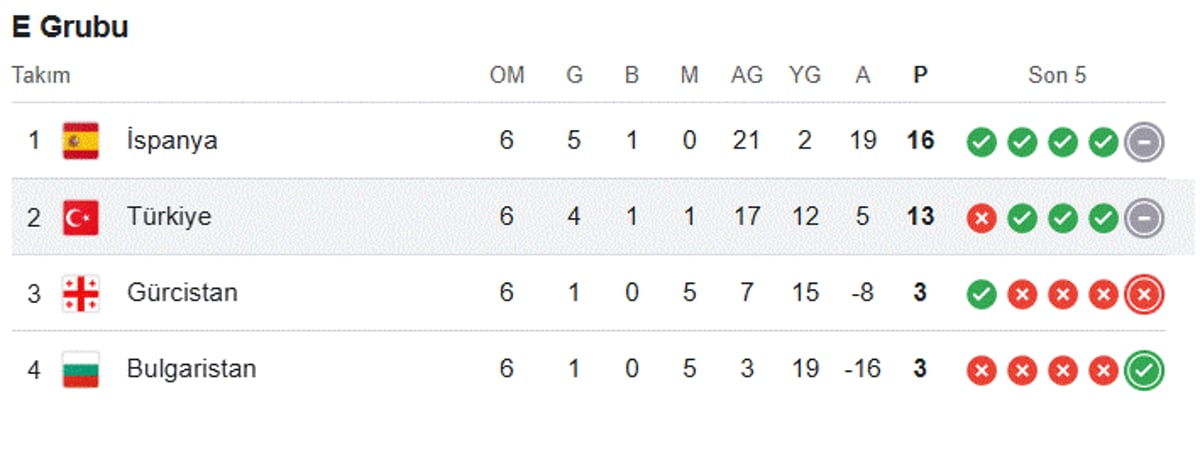Open the Gürcistan team link
This screenshot has width=1200, height=455.
point(182,293)
